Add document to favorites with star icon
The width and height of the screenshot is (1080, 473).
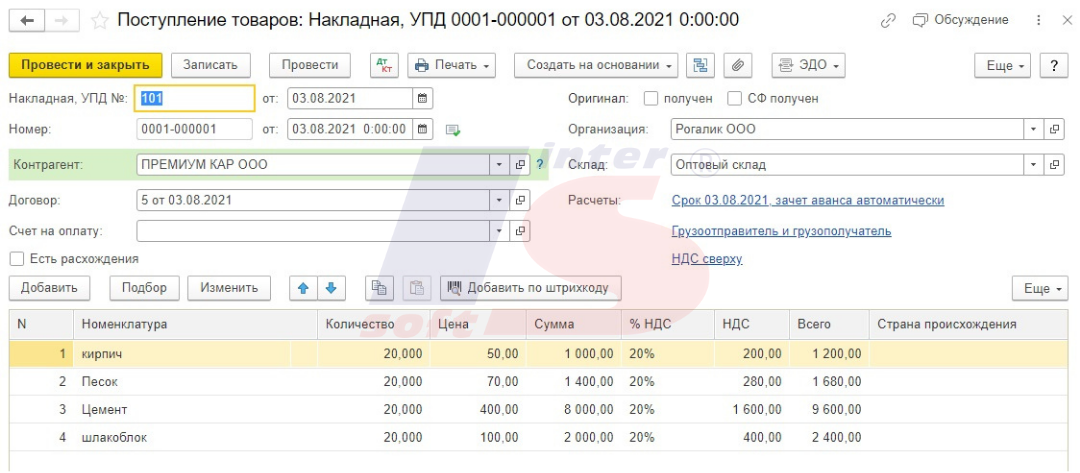100,21
